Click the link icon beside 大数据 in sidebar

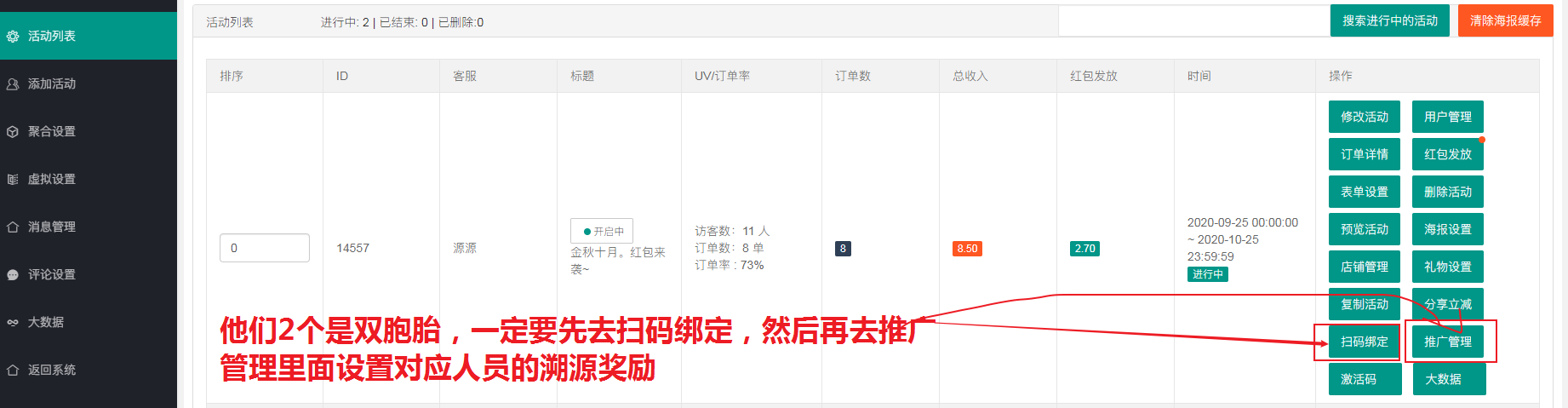point(13,323)
